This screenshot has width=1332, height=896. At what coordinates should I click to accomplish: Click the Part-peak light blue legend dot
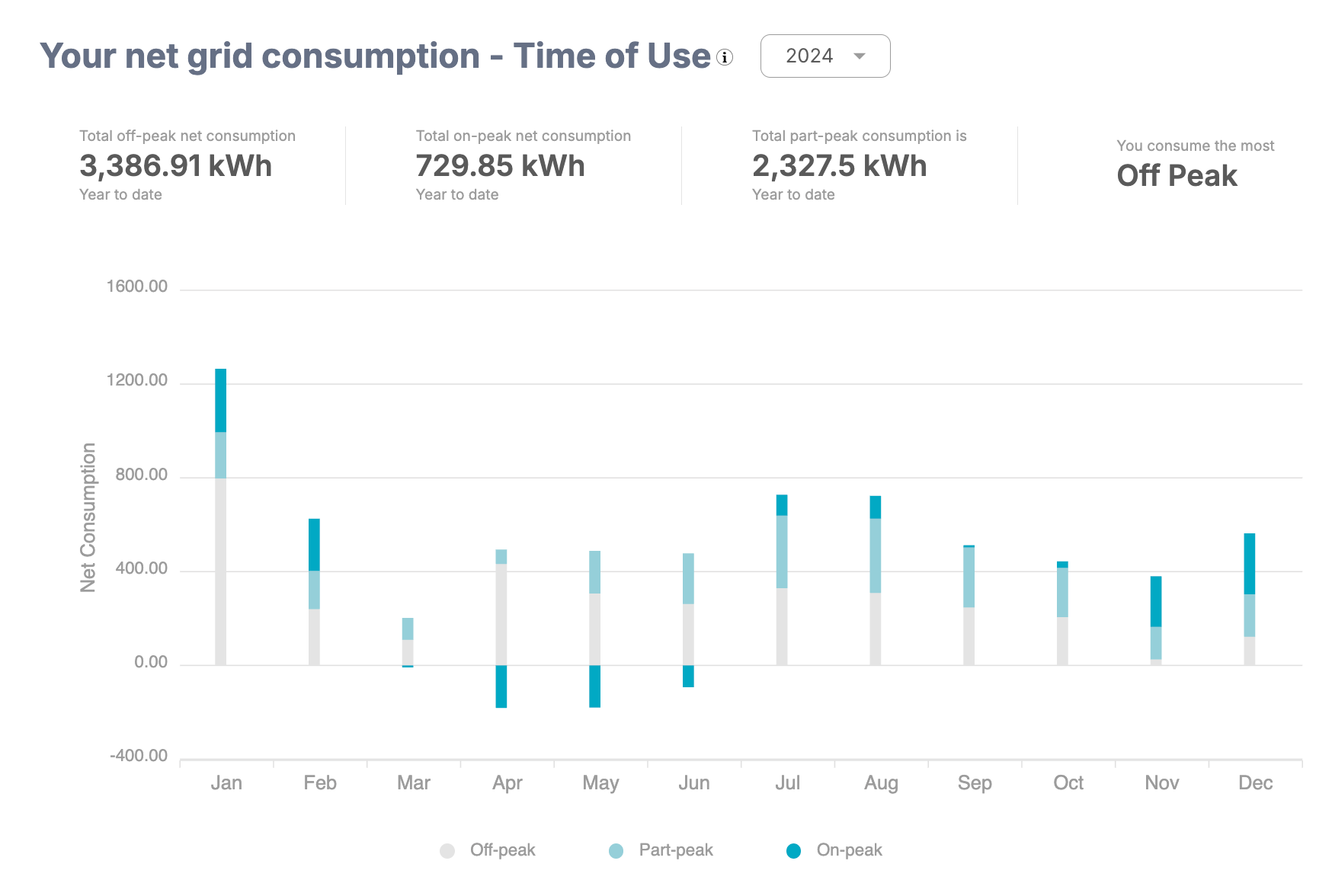pos(616,850)
